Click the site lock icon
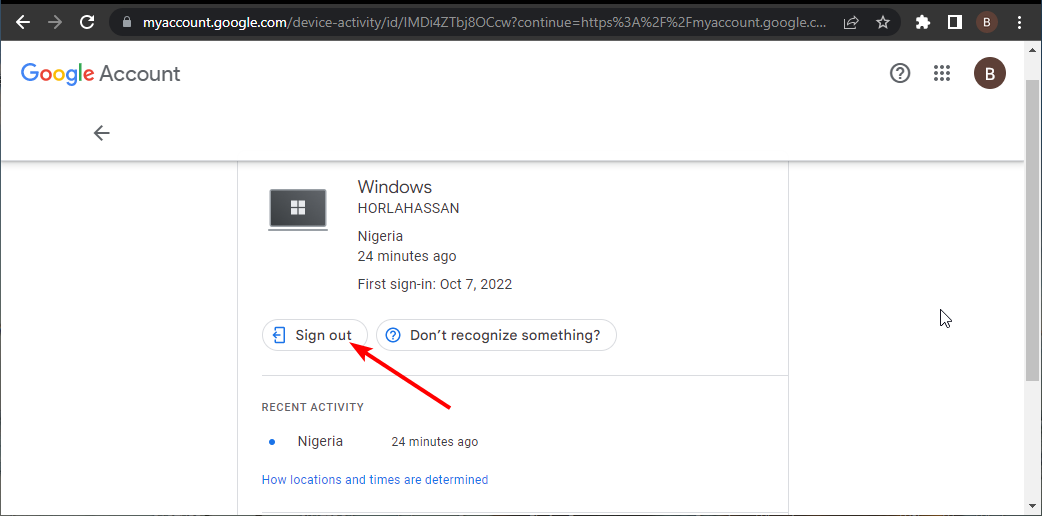Viewport: 1042px width, 516px height. pyautogui.click(x=125, y=21)
